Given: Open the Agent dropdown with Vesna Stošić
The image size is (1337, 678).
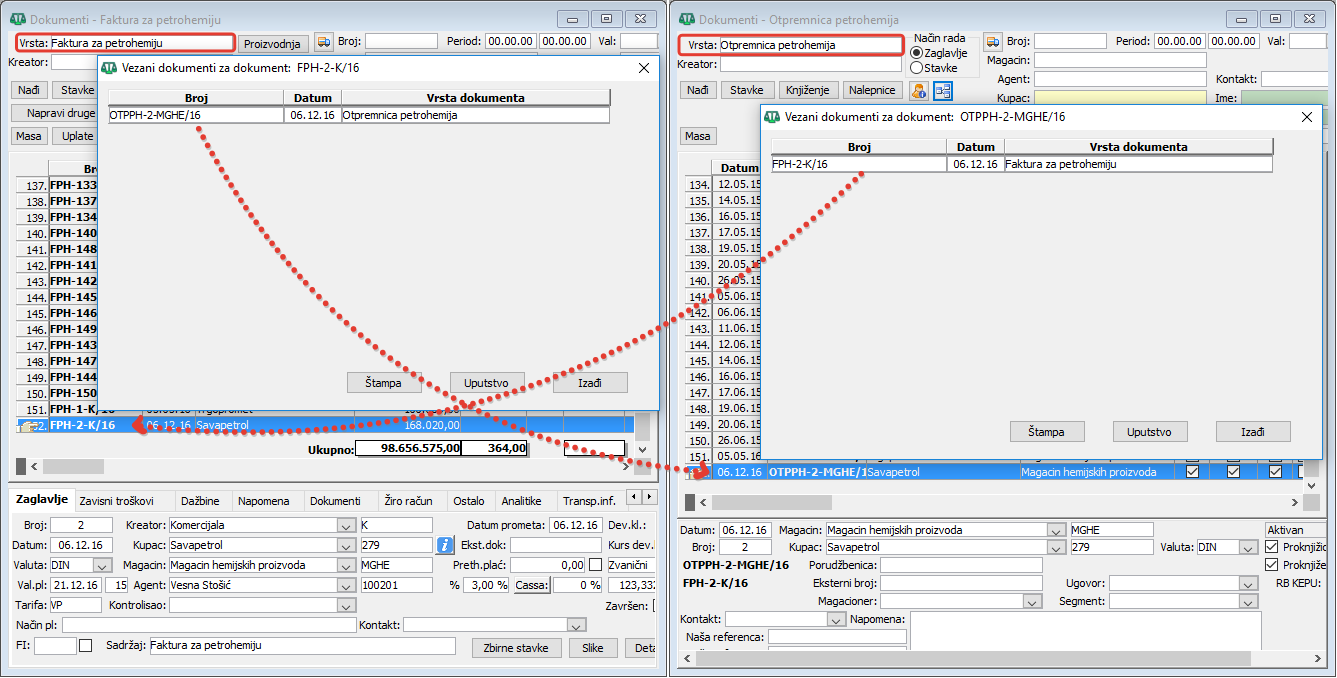Looking at the screenshot, I should (346, 585).
